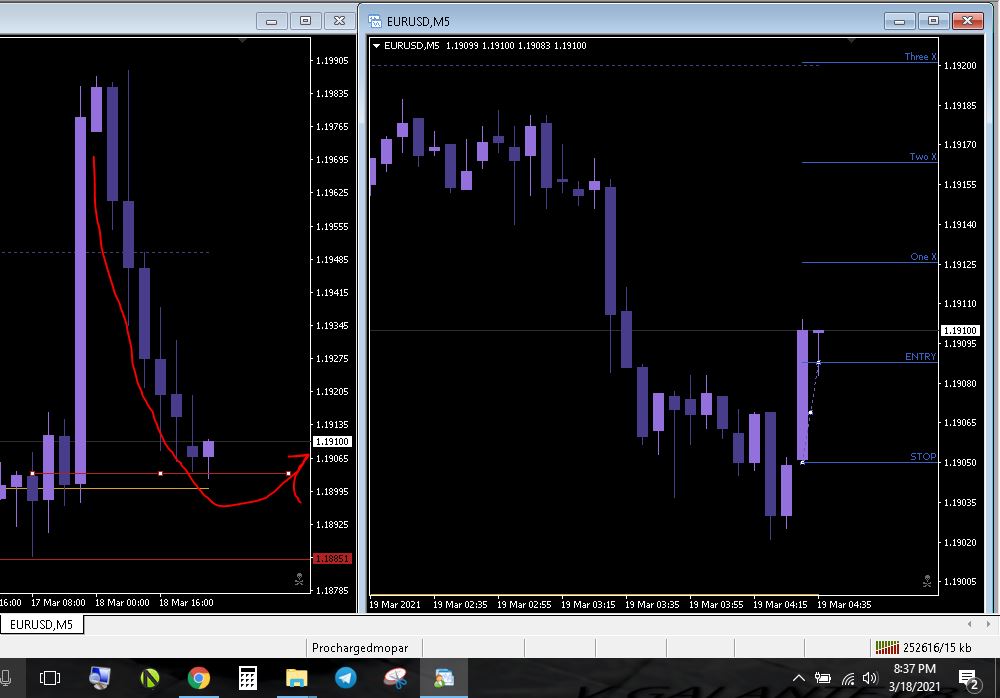Click the microphone icon on taskbar

coord(6,678)
